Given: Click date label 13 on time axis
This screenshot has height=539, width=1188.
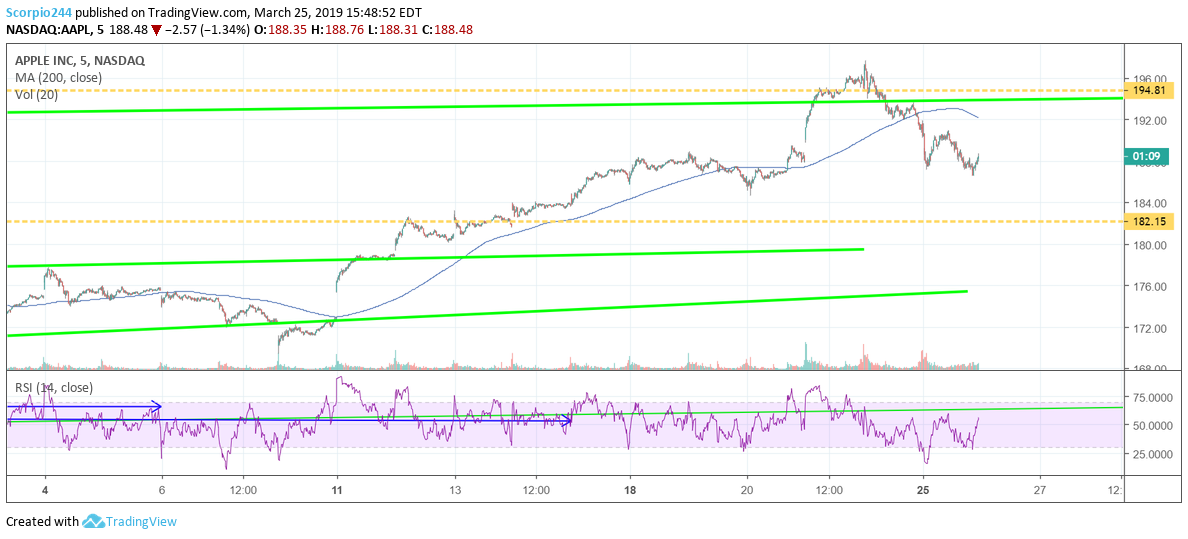Looking at the screenshot, I should (455, 490).
